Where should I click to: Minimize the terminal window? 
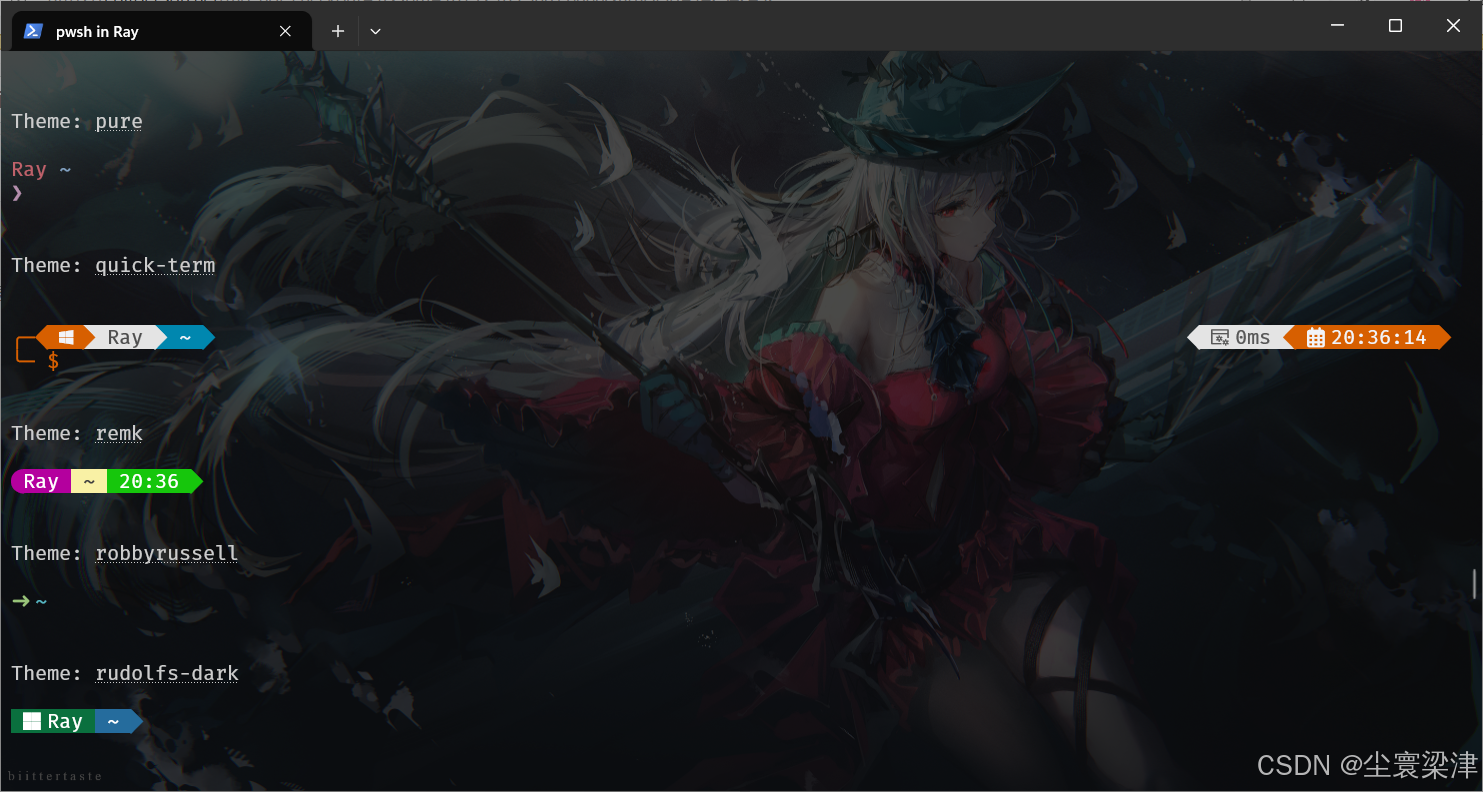[x=1337, y=26]
